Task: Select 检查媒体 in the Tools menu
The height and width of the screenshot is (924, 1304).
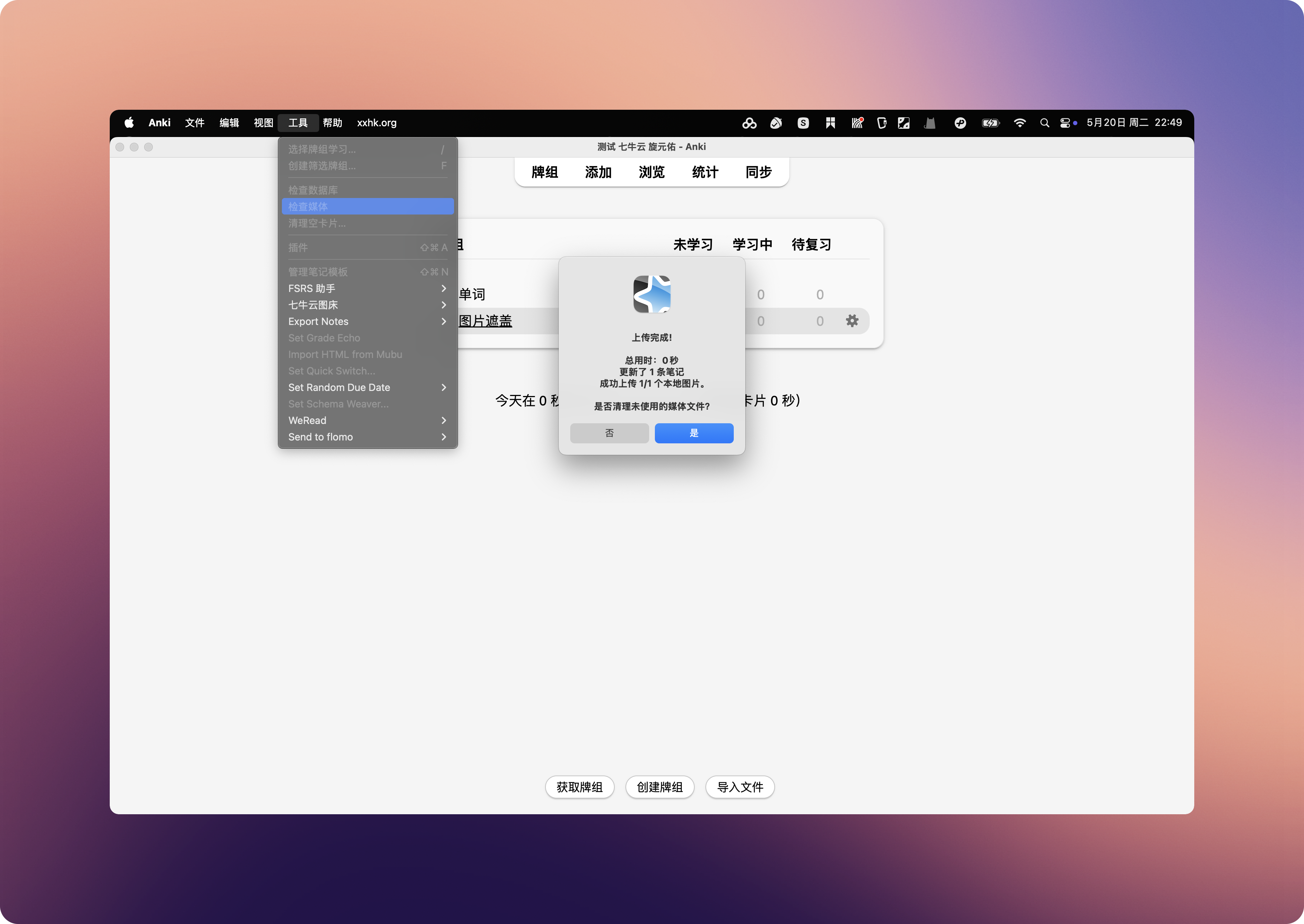Action: tap(368, 207)
